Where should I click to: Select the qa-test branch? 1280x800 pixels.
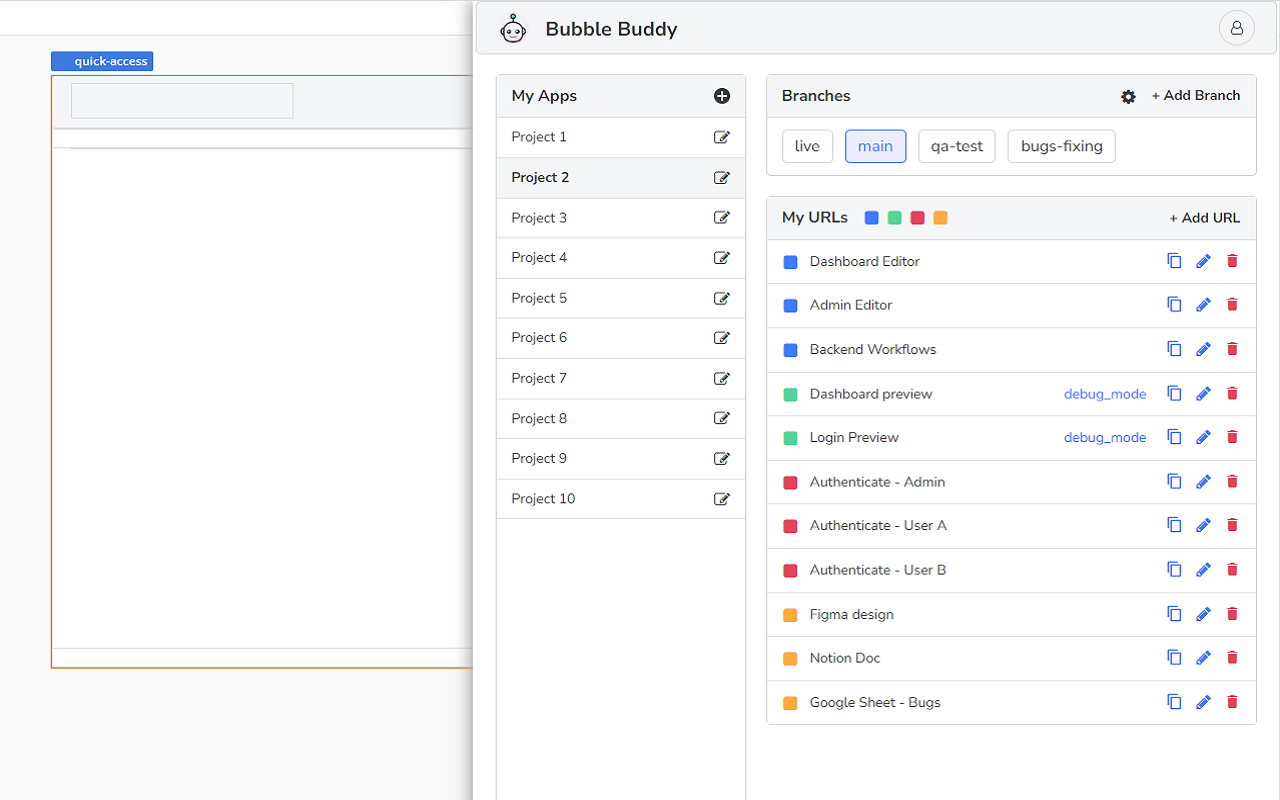(x=957, y=146)
